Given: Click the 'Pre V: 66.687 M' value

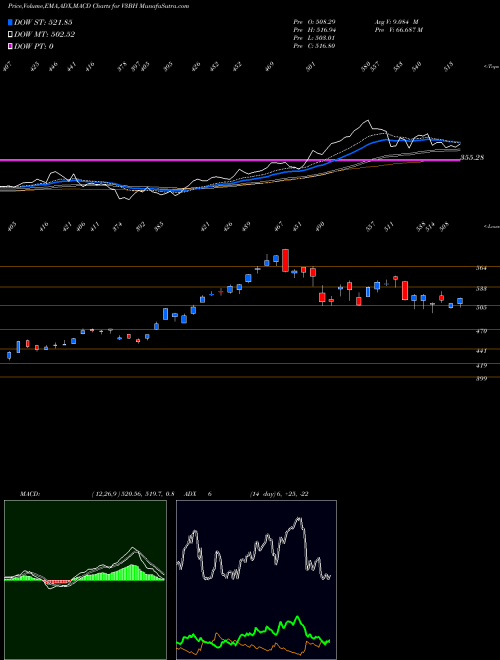Looking at the screenshot, I should [x=399, y=30].
